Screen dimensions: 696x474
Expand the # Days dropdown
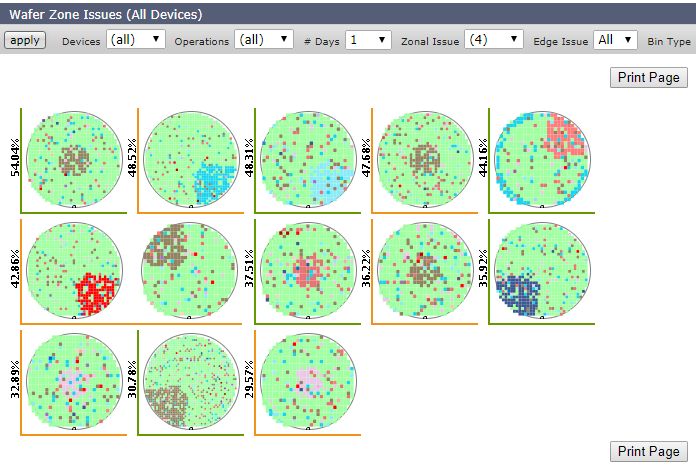(x=368, y=40)
